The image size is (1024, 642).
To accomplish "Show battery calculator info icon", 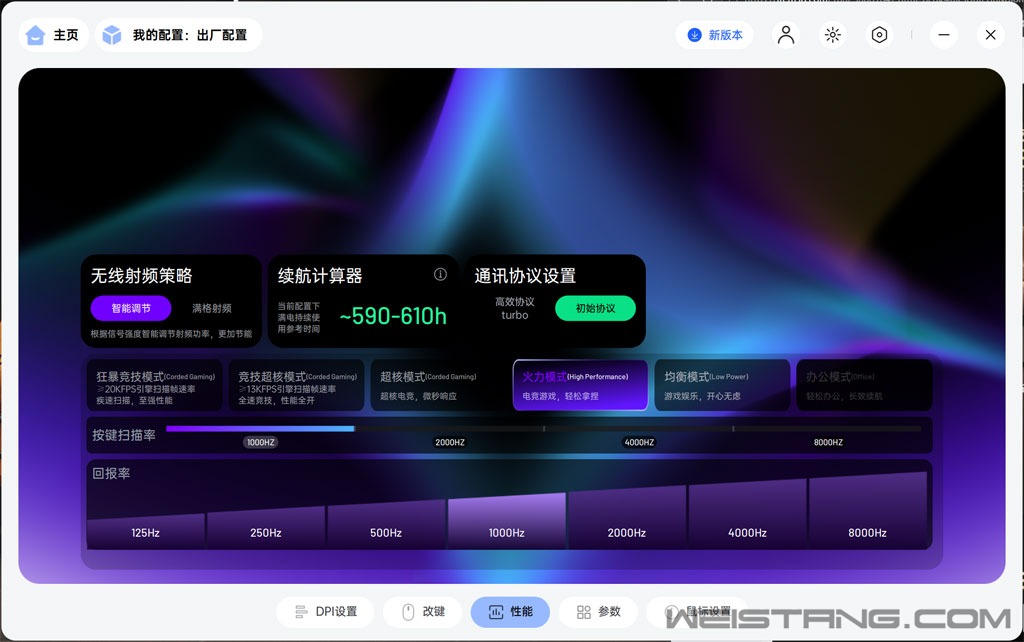I will [x=440, y=274].
